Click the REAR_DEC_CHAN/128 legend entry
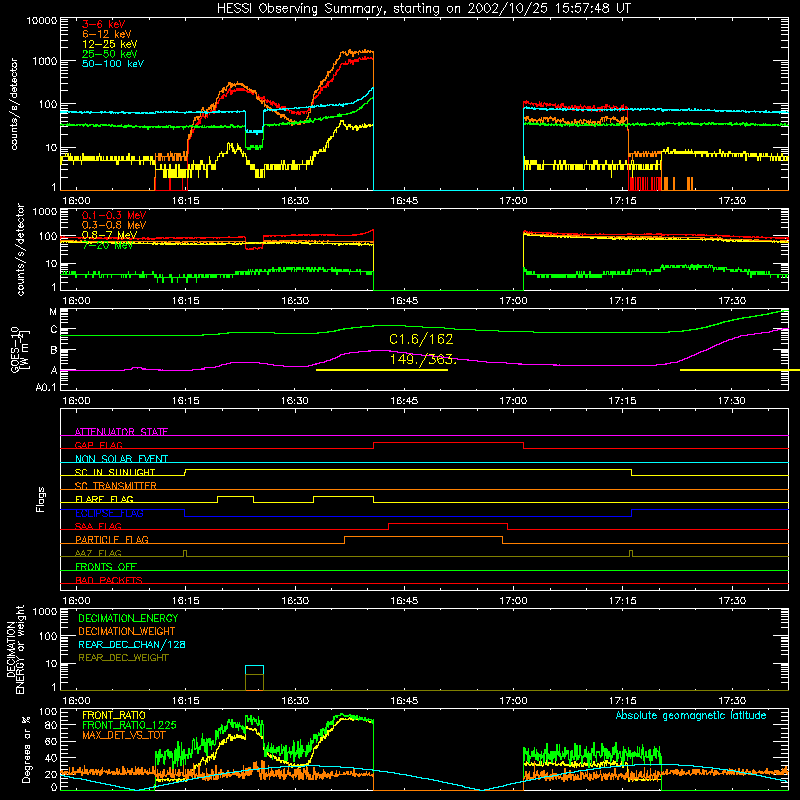 coord(132,644)
